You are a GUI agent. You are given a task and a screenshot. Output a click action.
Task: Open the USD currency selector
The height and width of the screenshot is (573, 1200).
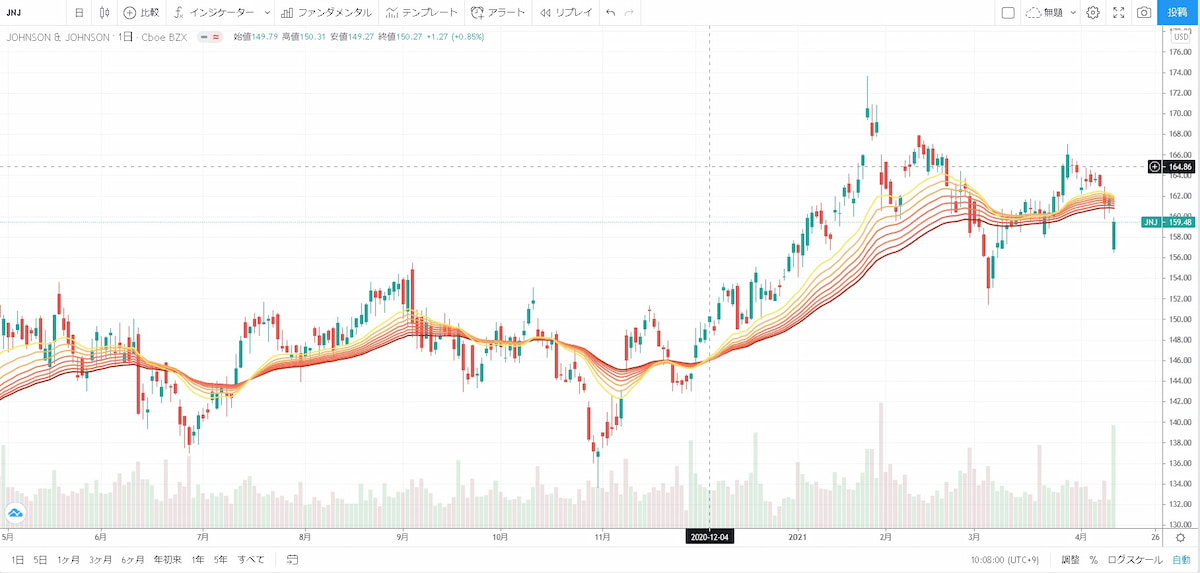tap(1180, 37)
